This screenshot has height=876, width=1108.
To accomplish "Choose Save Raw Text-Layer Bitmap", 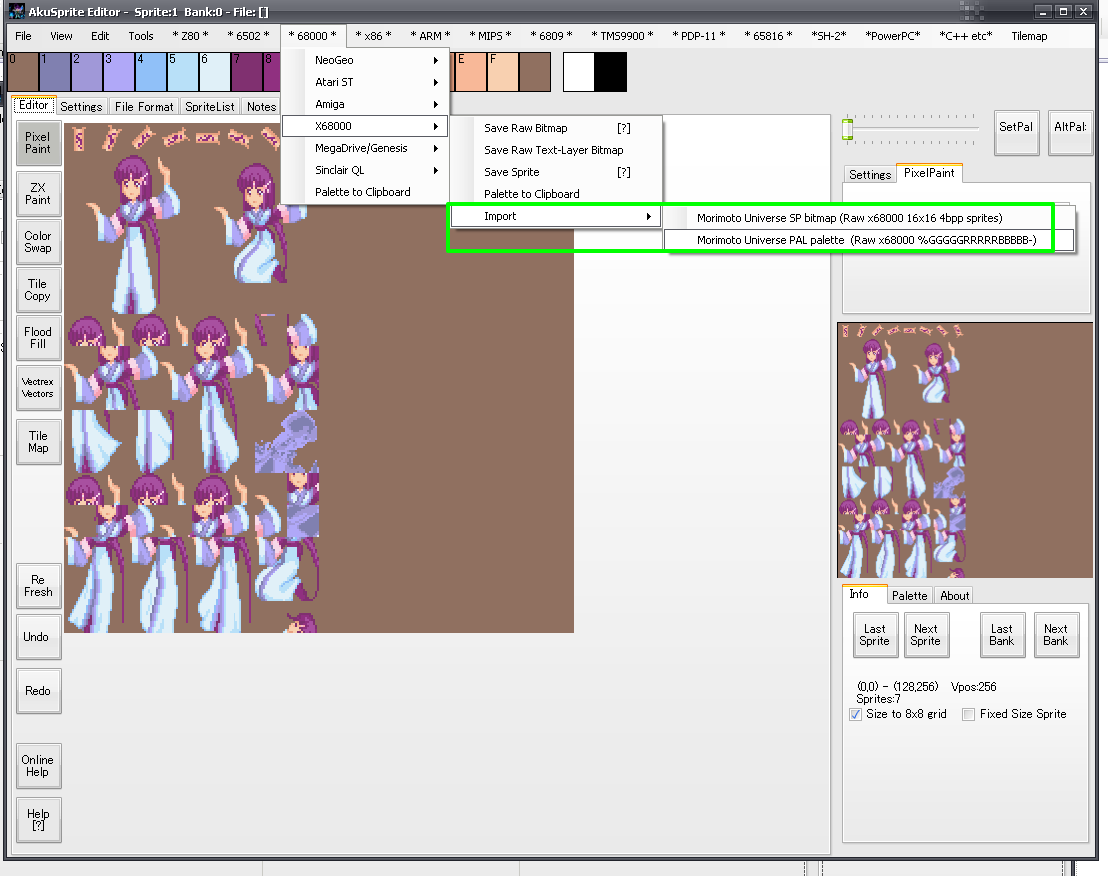I will pos(556,150).
